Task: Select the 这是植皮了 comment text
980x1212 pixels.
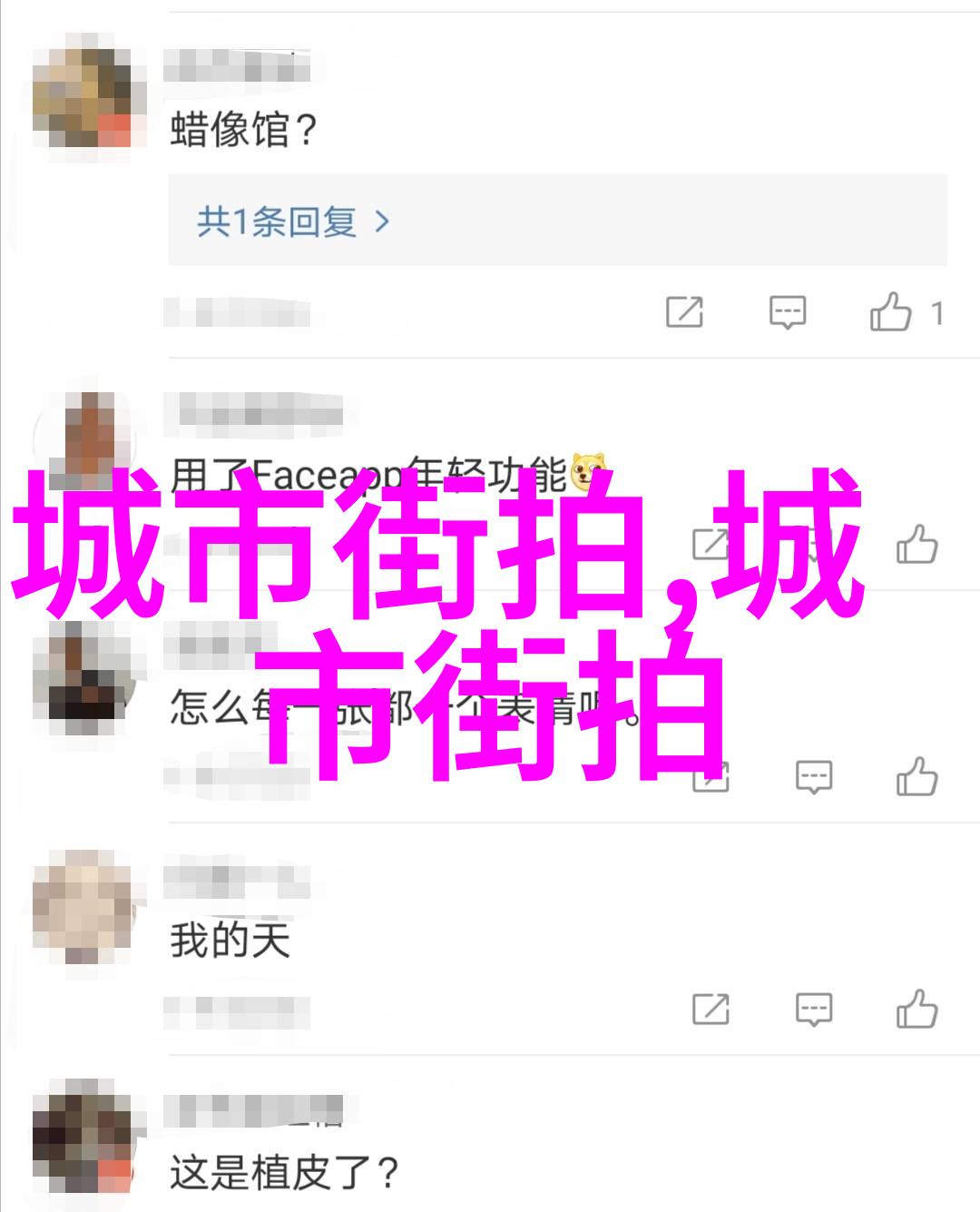Action: coord(284,1172)
